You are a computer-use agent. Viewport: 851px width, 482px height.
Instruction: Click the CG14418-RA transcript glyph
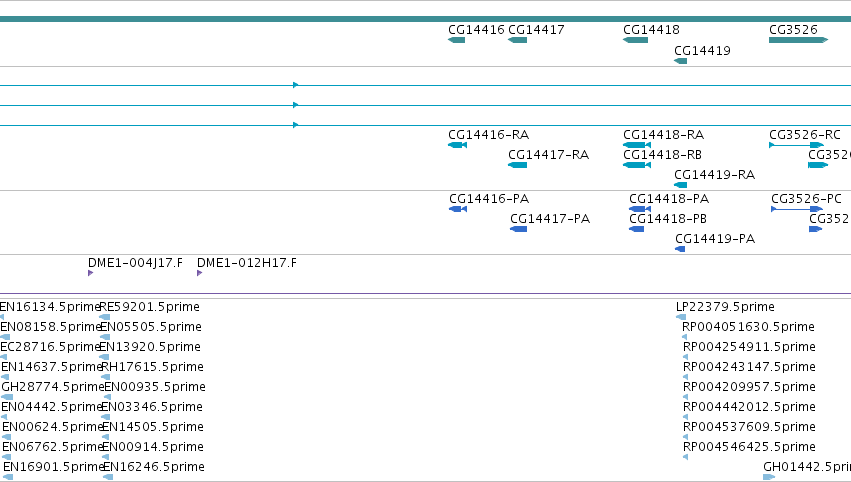tap(637, 145)
